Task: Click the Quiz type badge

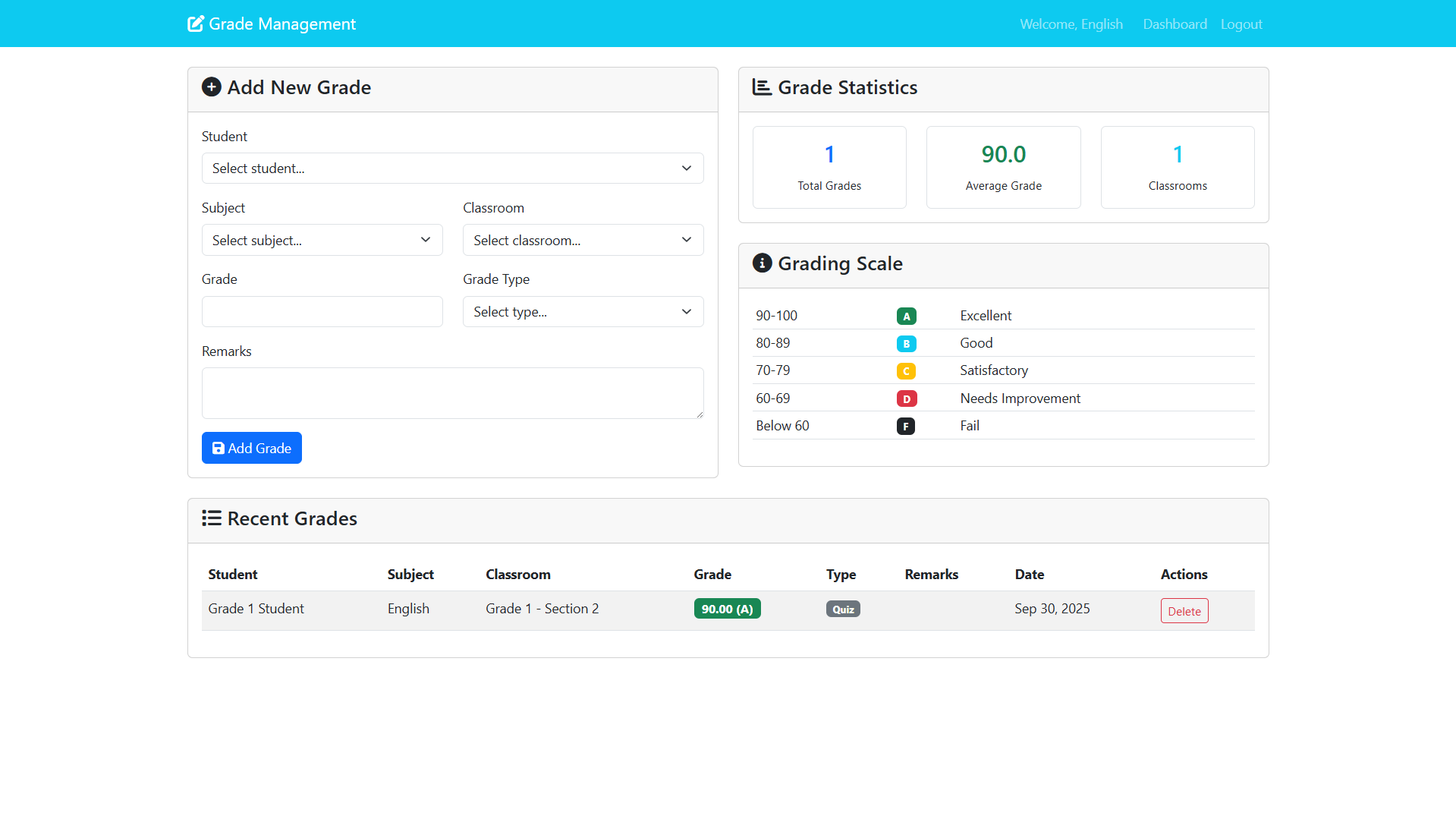Action: (843, 610)
